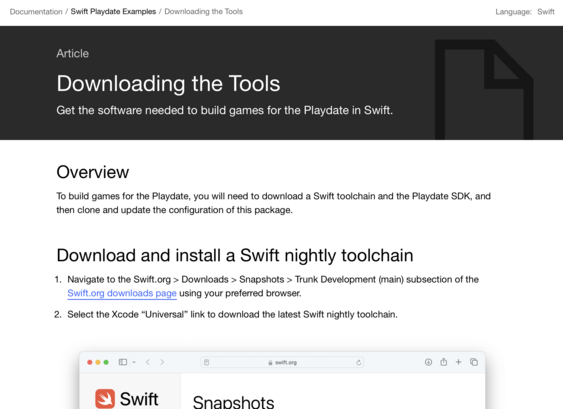Screen dimensions: 563x409
Task: Click the lock icon beside swift.org
Action: (x=270, y=363)
